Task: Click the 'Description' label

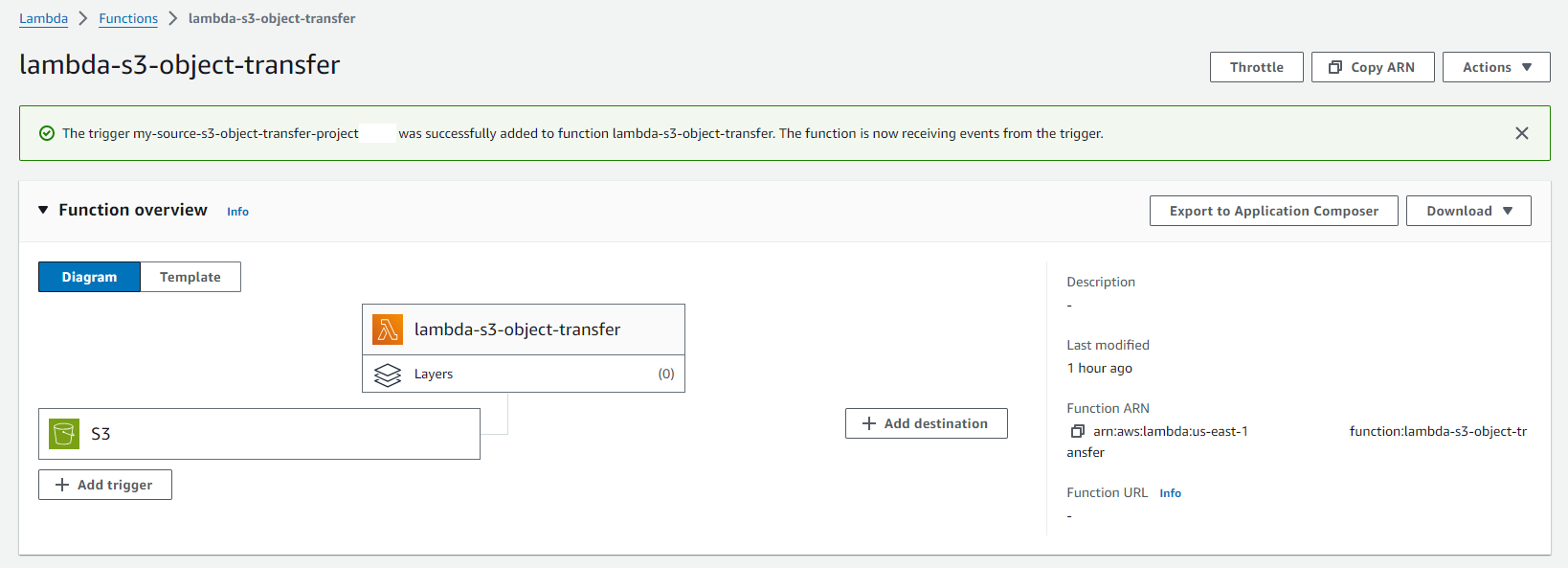Action: [1101, 282]
